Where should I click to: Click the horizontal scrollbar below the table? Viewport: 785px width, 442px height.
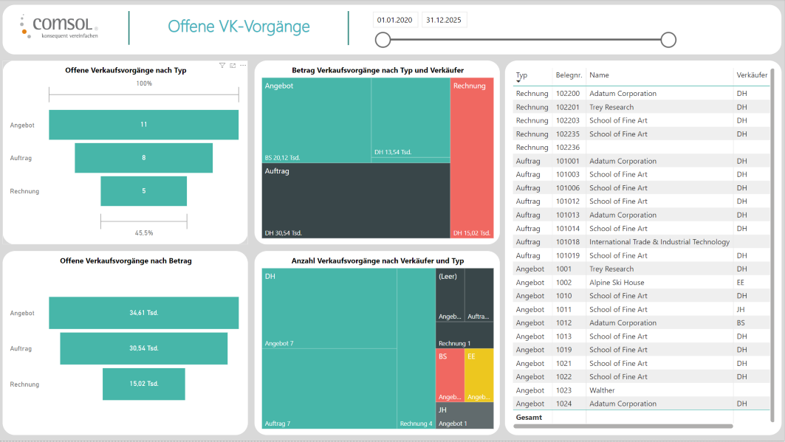click(623, 426)
